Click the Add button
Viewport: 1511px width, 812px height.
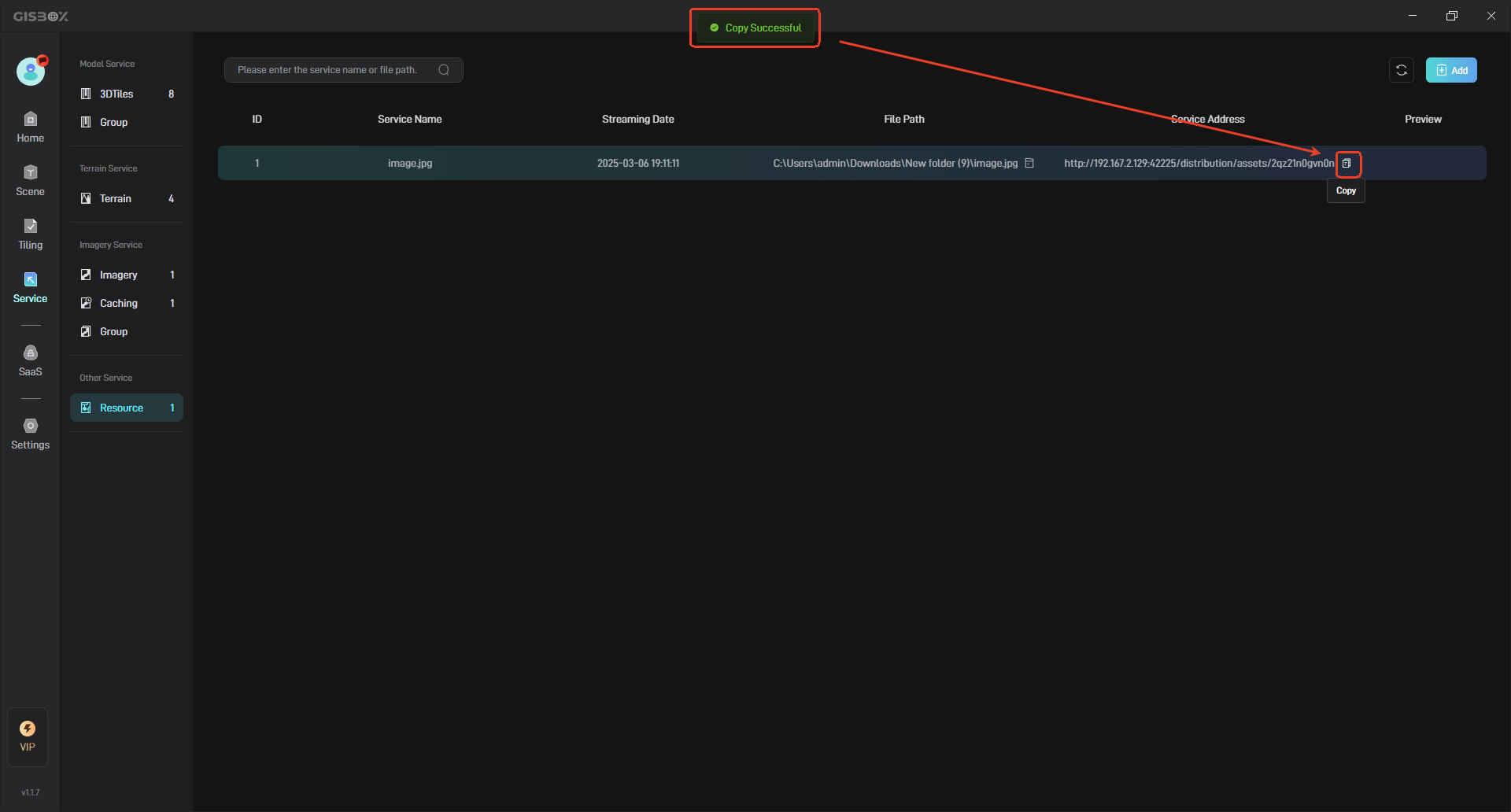coord(1451,70)
